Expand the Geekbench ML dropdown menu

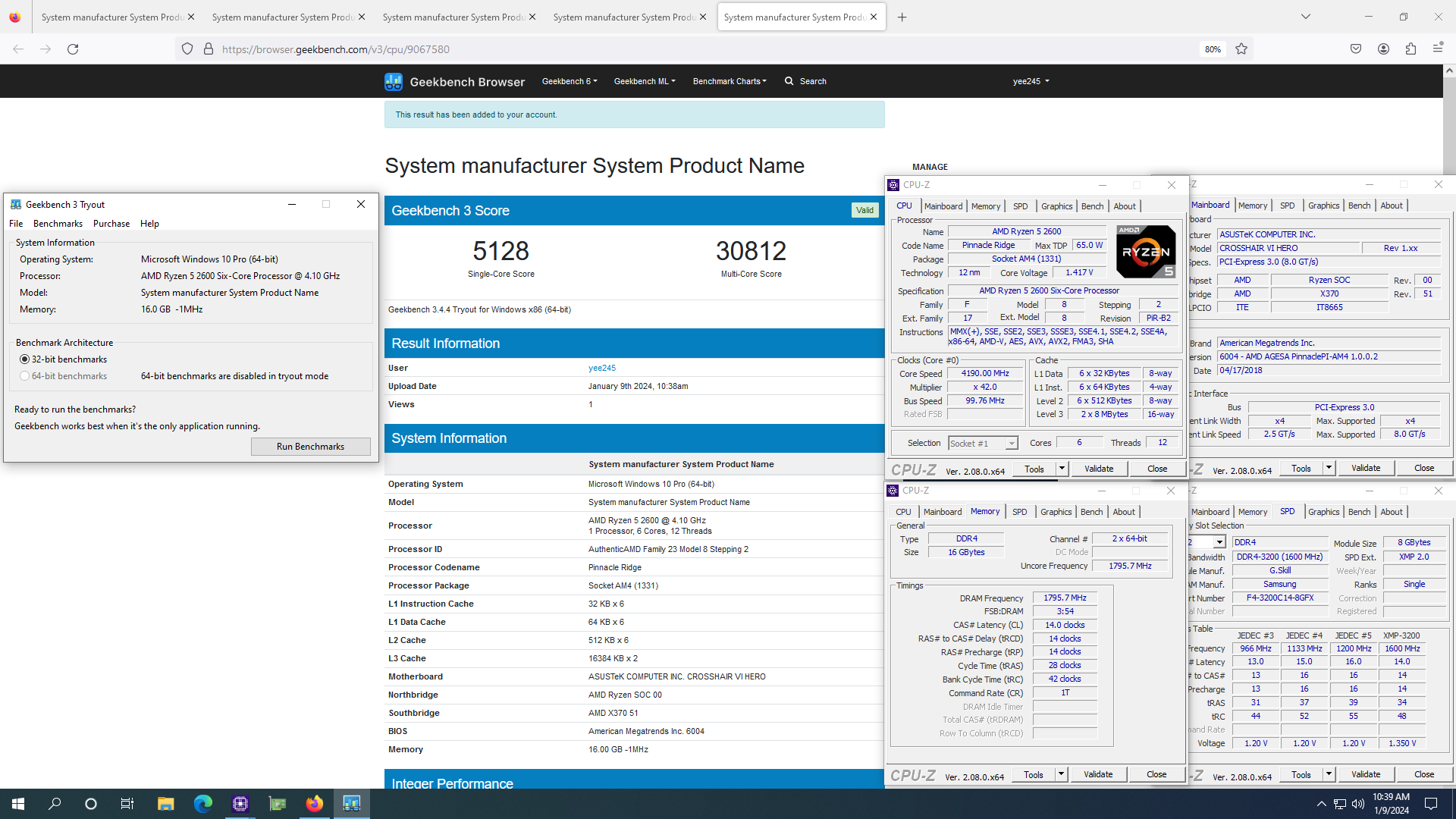pyautogui.click(x=645, y=81)
